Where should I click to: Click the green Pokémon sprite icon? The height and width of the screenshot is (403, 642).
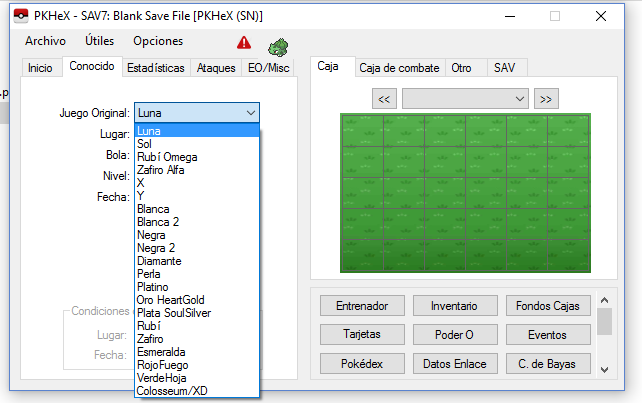(x=277, y=46)
